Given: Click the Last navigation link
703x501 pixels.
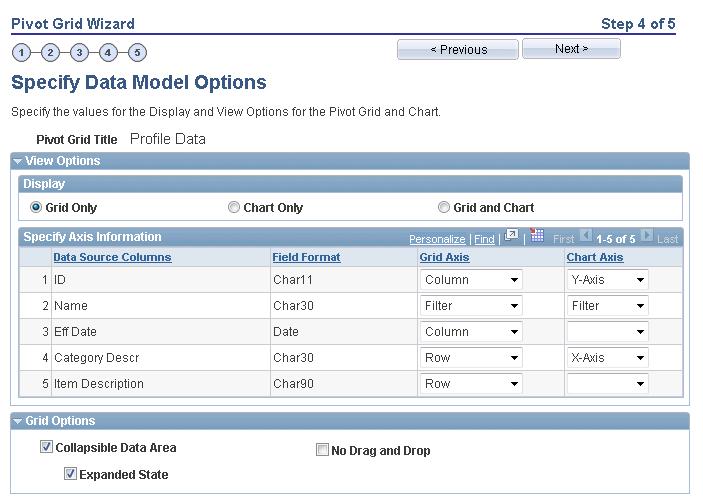Looking at the screenshot, I should pos(668,240).
